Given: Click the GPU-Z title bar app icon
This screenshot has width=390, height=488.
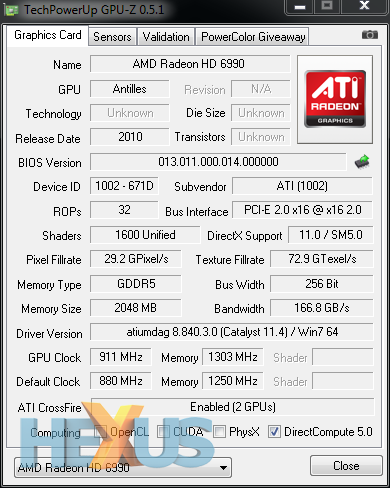Looking at the screenshot, I should tap(11, 10).
